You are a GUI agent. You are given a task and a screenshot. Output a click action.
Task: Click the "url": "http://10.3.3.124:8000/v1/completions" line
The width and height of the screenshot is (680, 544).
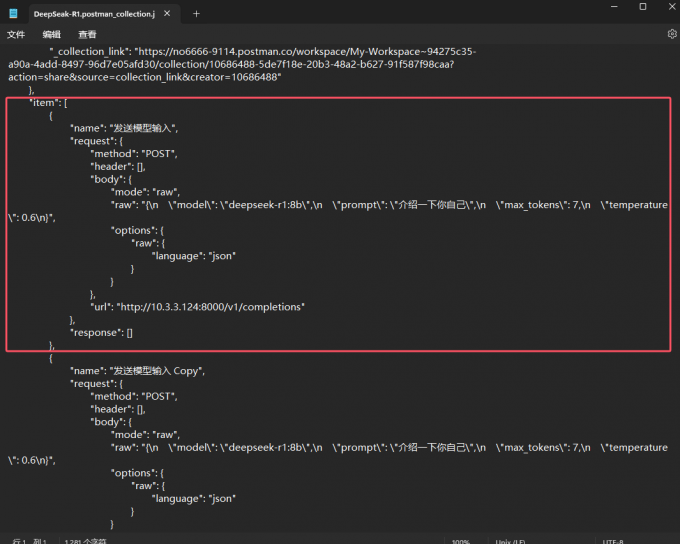click(x=198, y=307)
